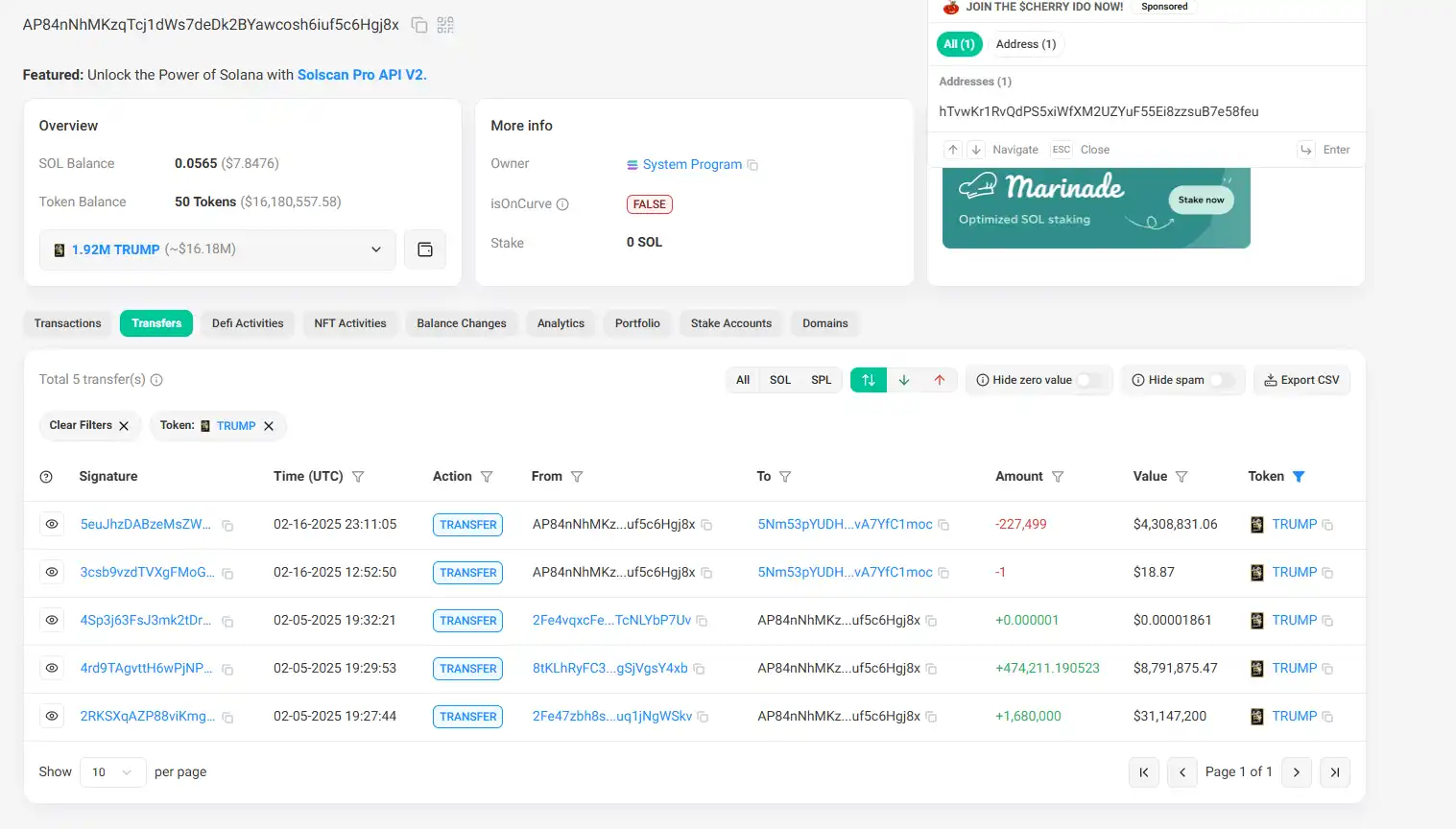Open the wallet icon beside token dropdown

pyautogui.click(x=425, y=249)
